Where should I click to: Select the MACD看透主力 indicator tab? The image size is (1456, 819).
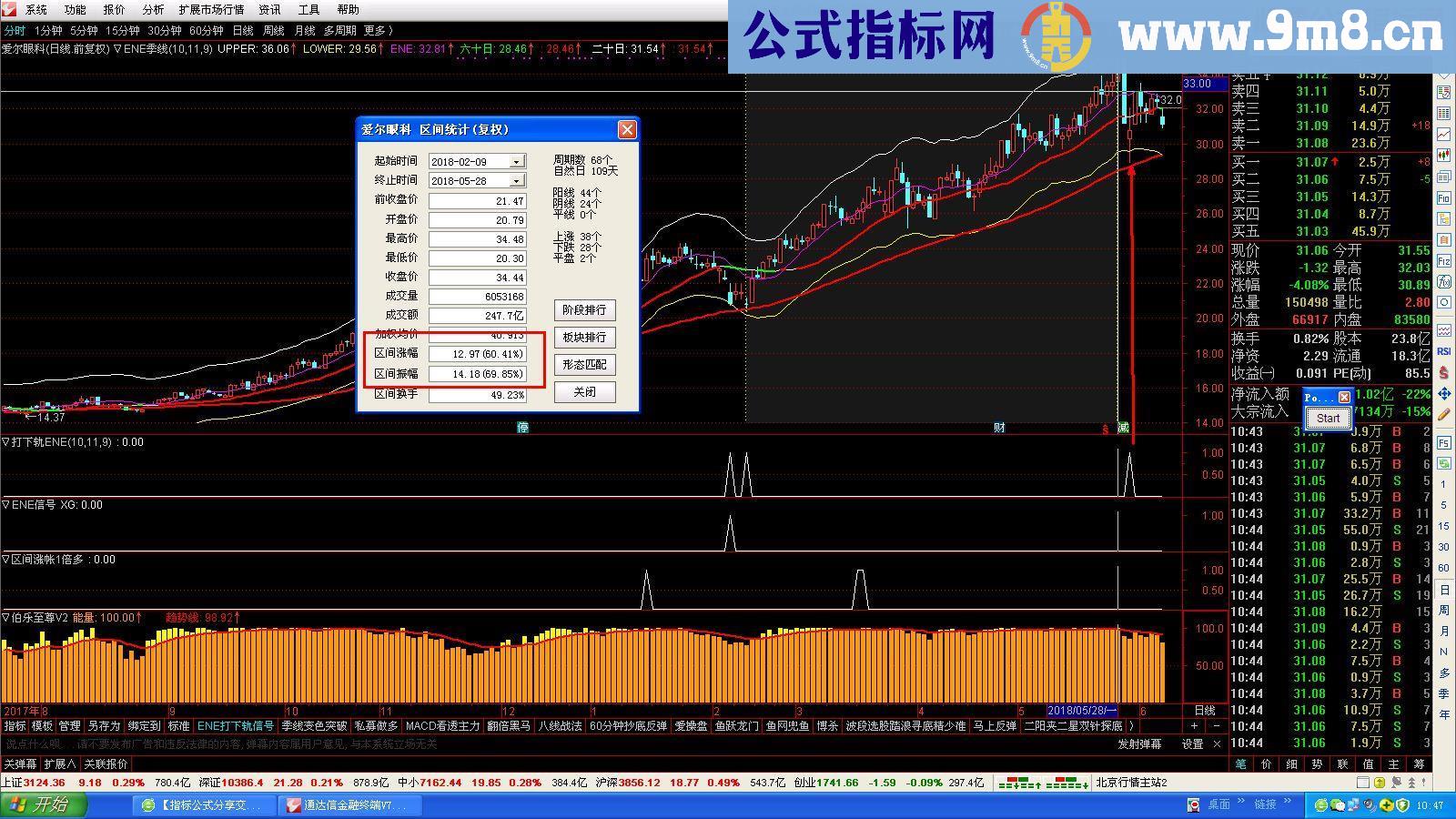pos(442,726)
